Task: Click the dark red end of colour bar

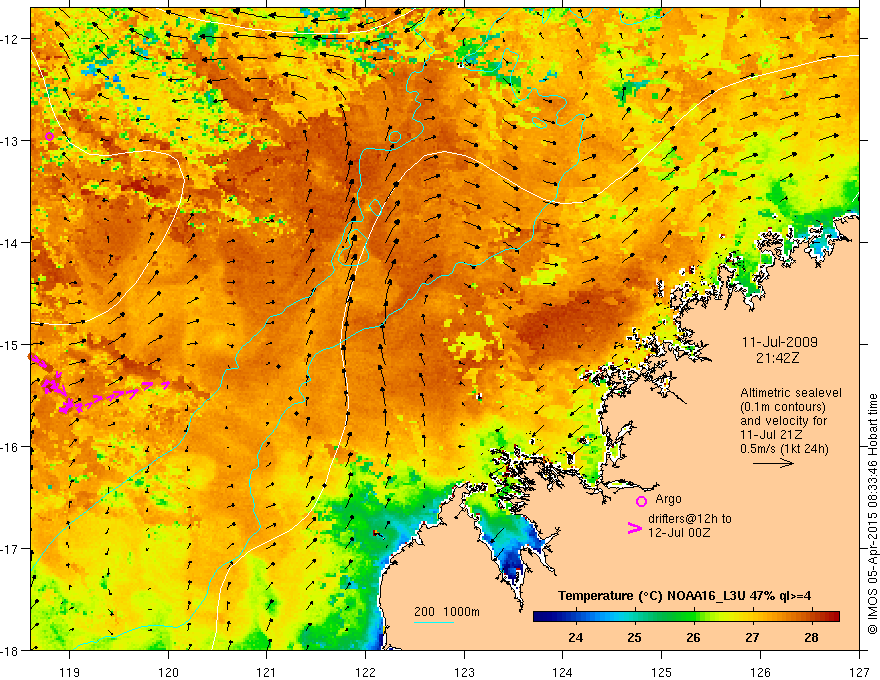Action: click(x=834, y=617)
